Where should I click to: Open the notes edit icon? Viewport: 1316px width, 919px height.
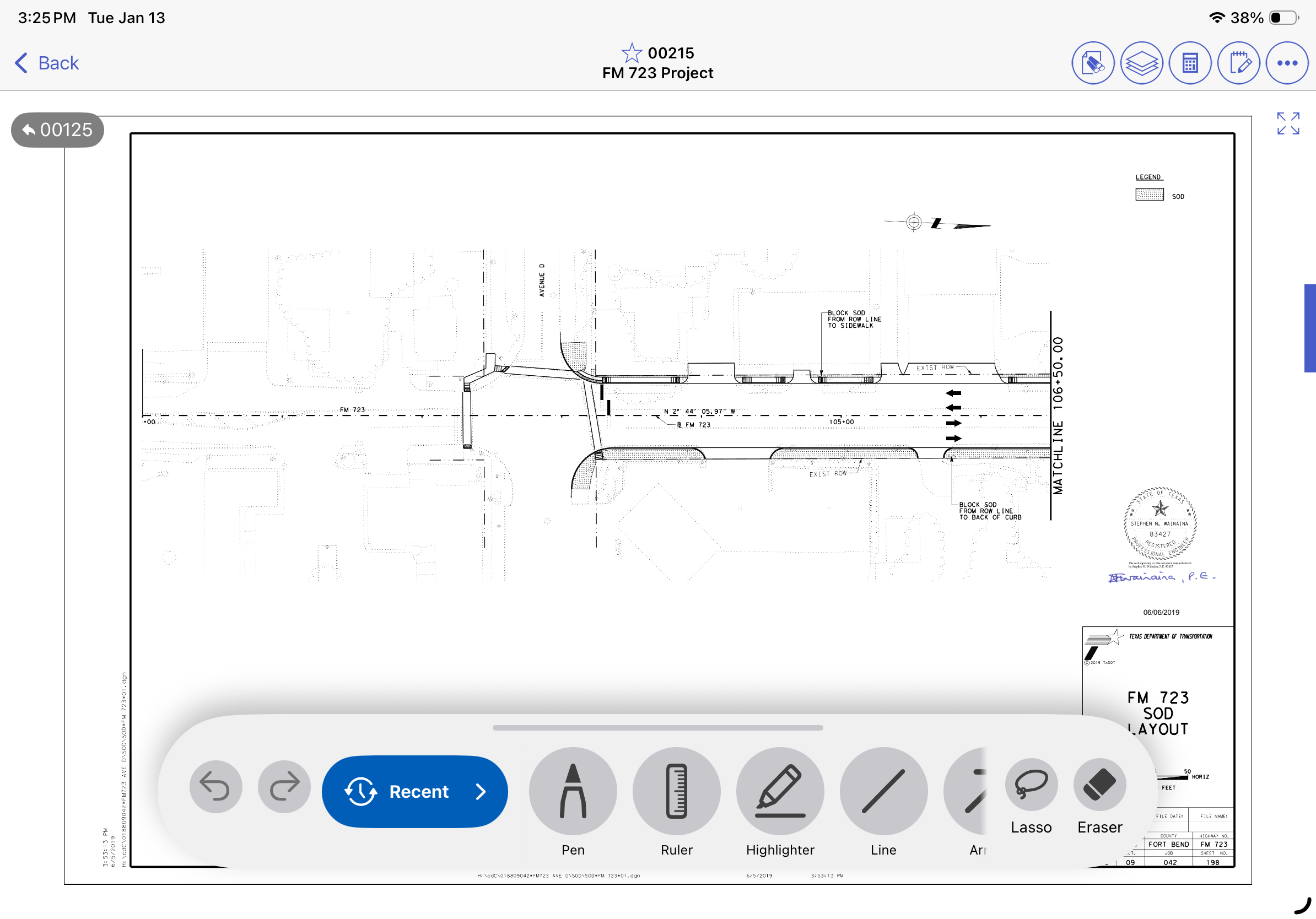1239,63
